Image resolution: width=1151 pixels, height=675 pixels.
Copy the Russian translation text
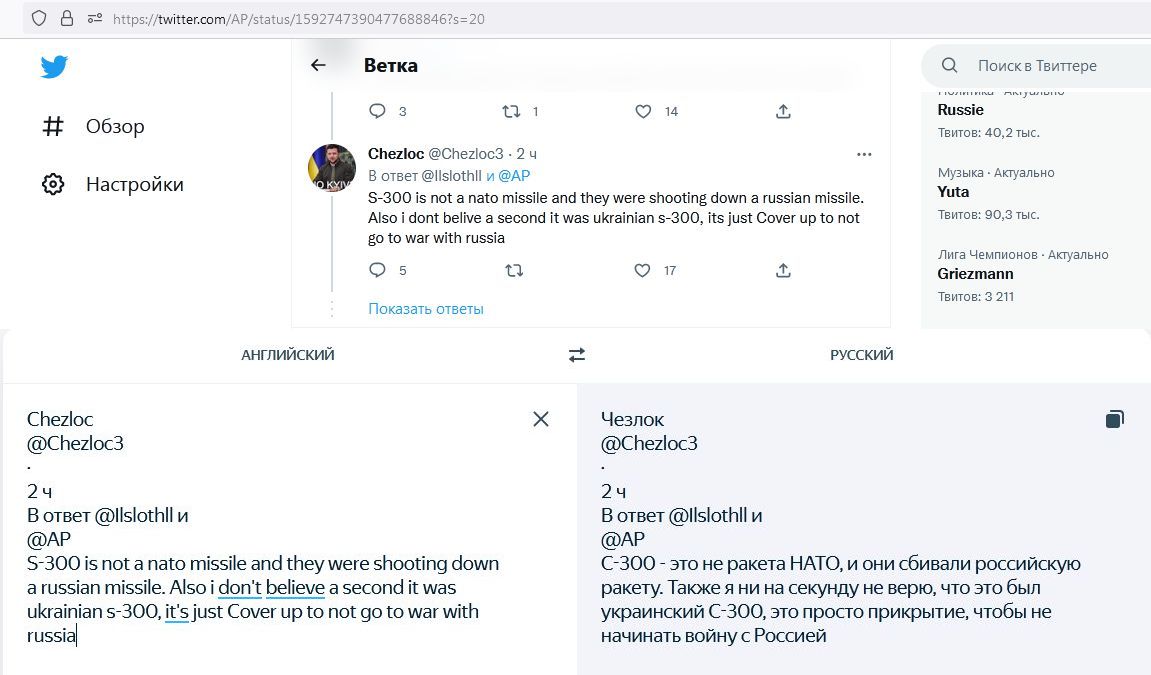1114,419
